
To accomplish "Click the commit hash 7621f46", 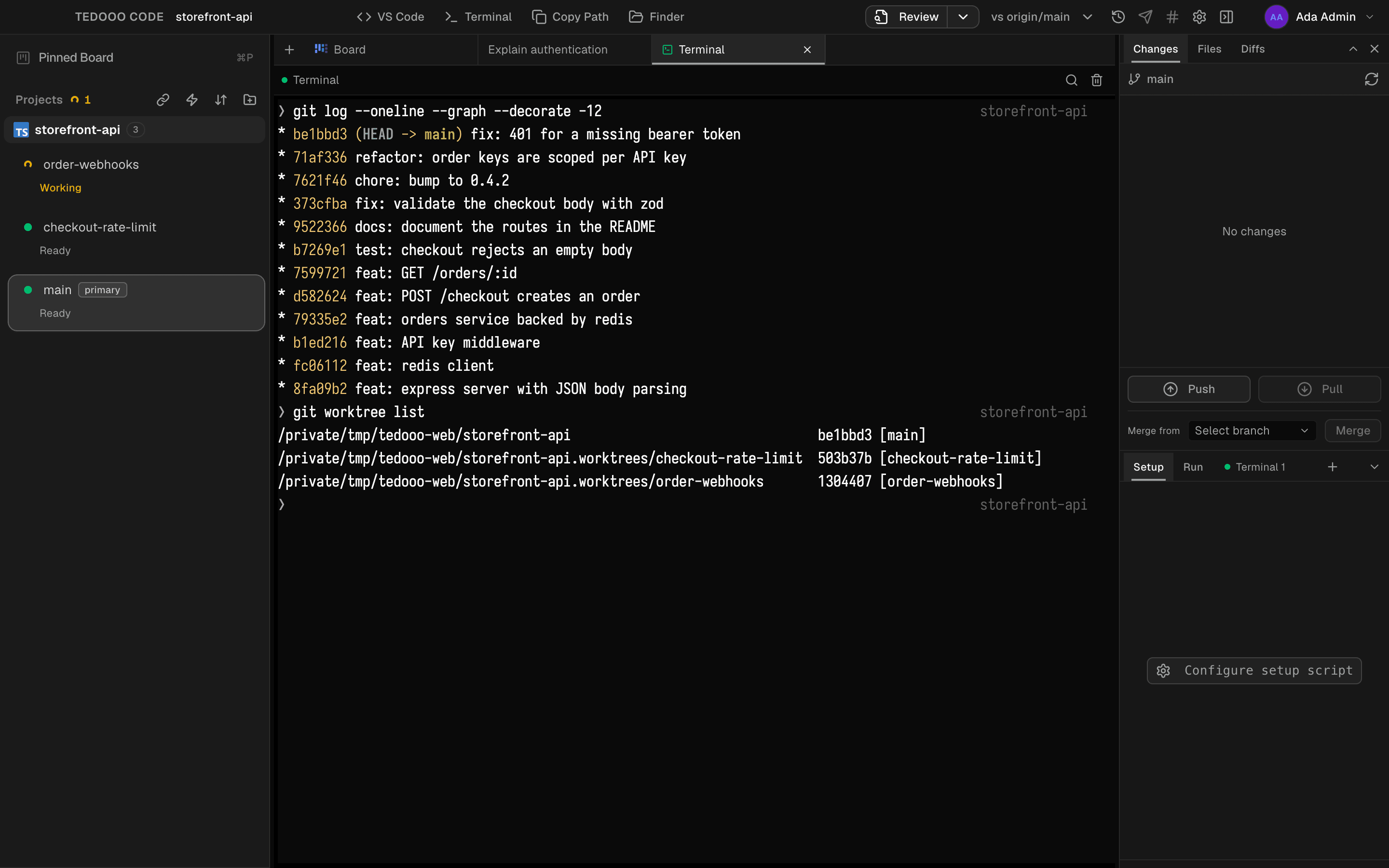I will click(x=320, y=181).
